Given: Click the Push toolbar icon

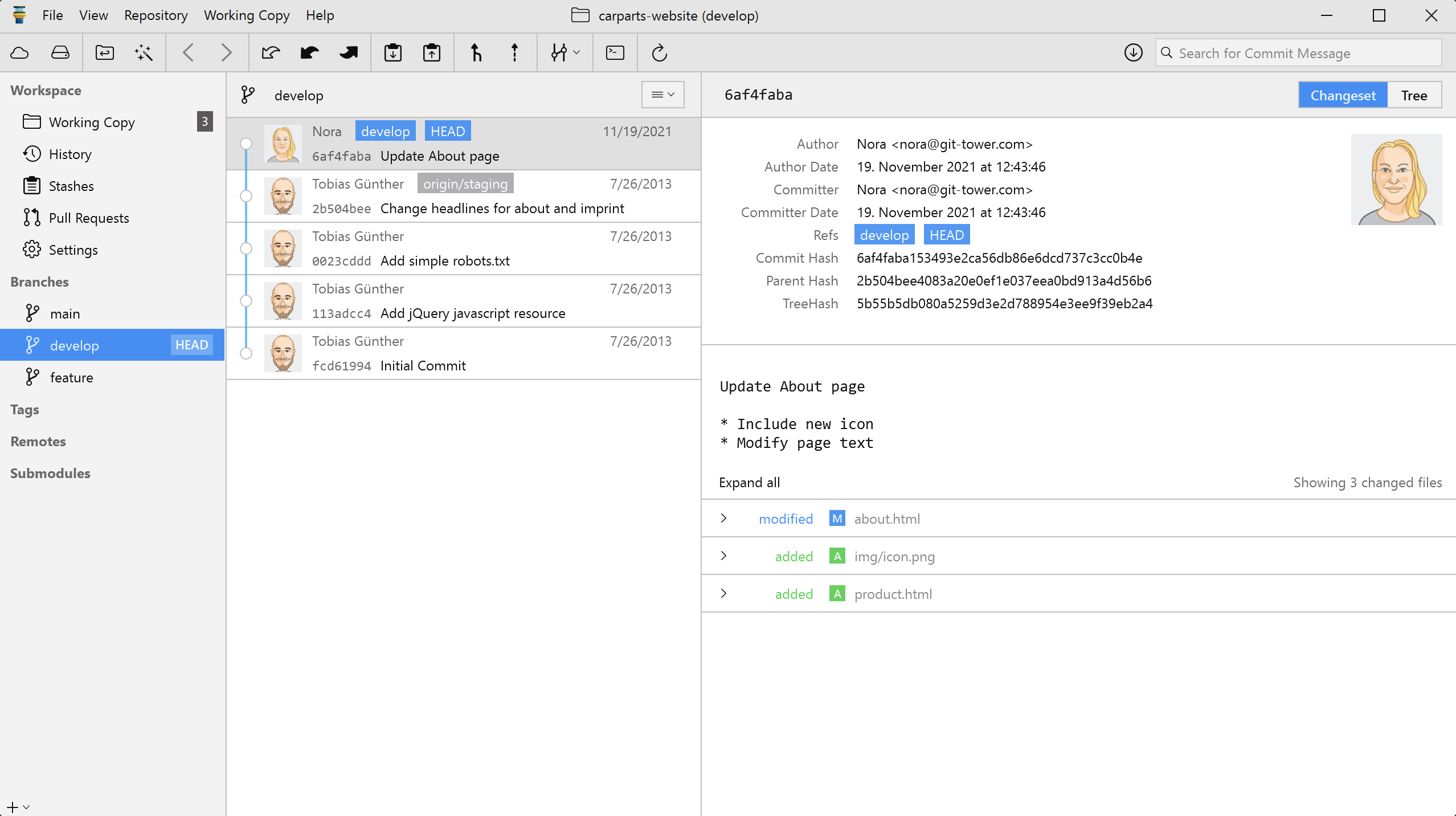Looking at the screenshot, I should (348, 53).
